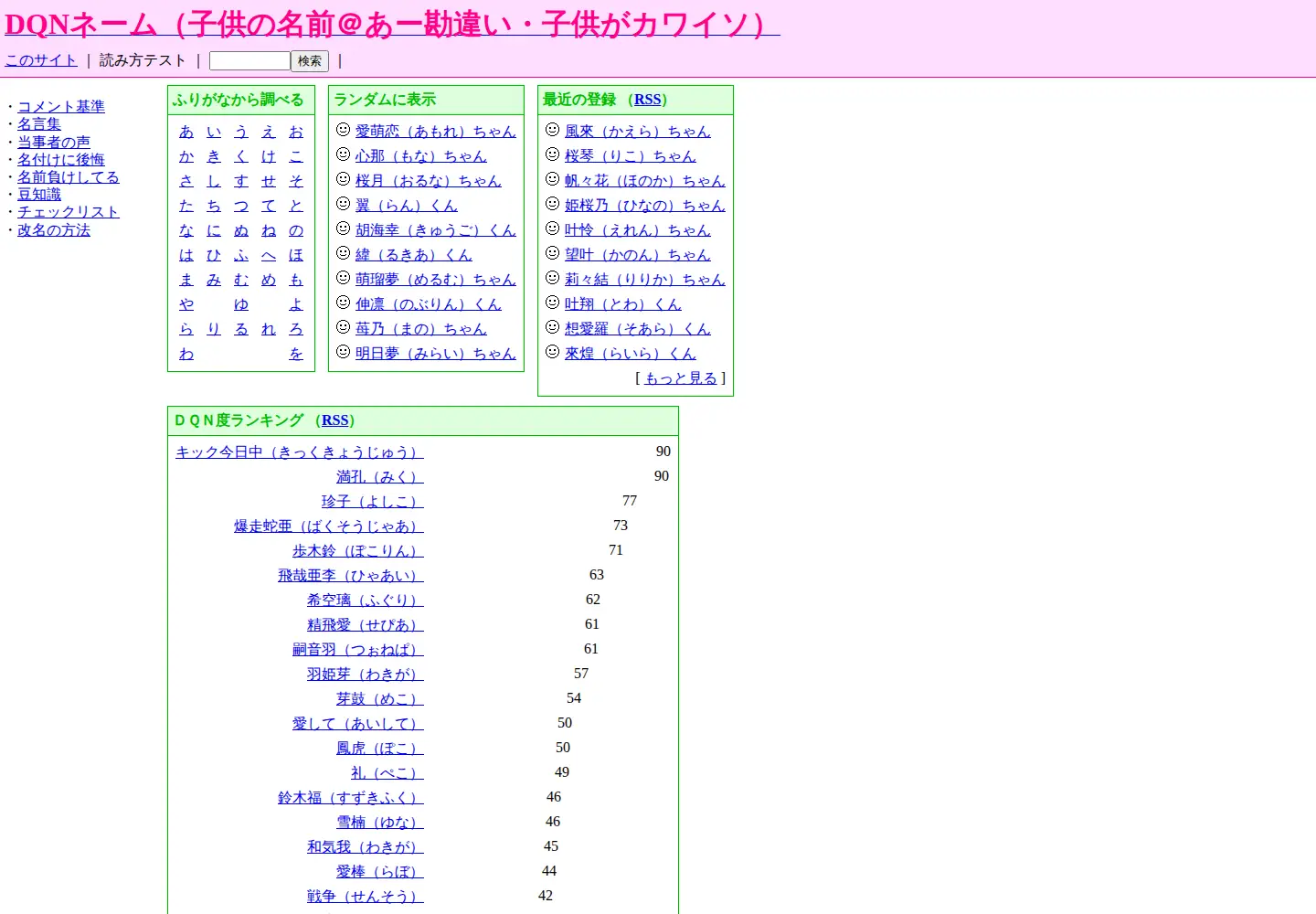This screenshot has width=1316, height=914.
Task: Focus the search text box in the header
Action: point(249,60)
